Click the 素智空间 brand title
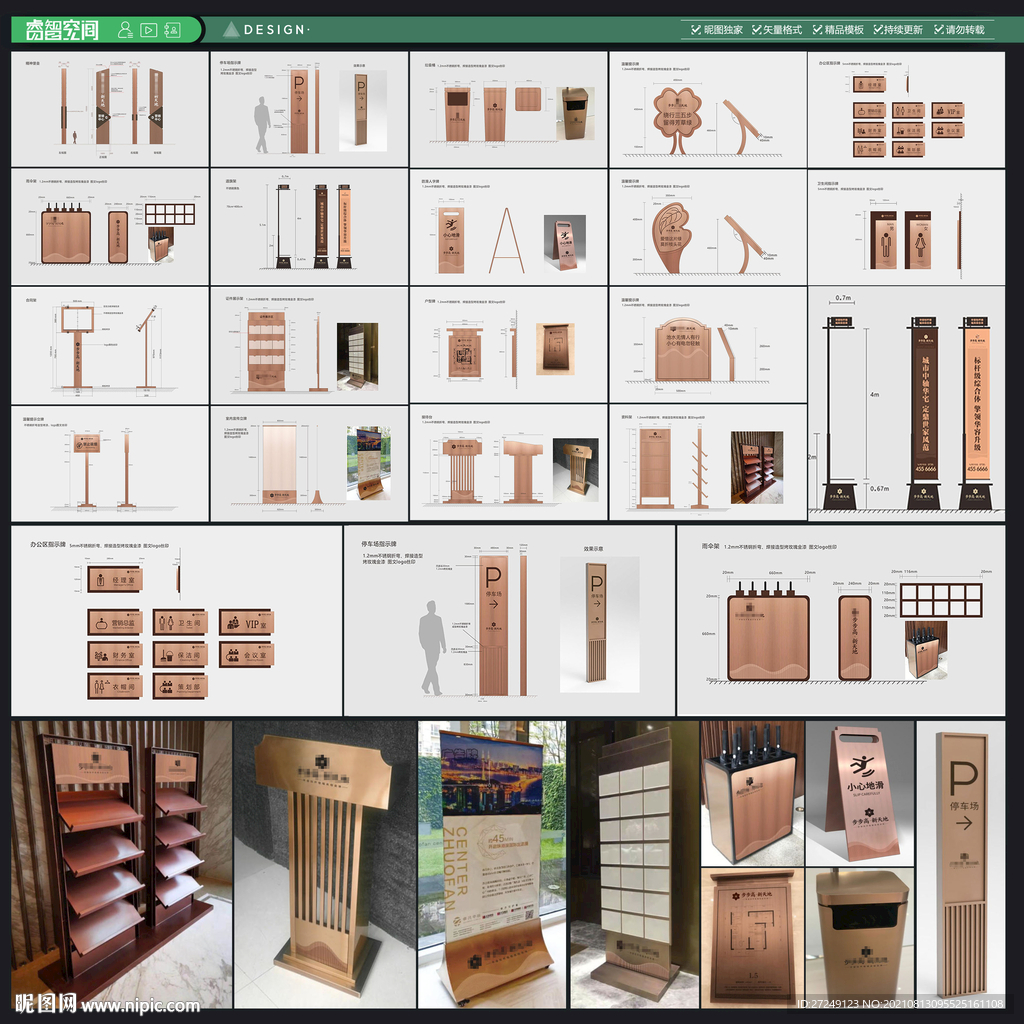 (62, 29)
